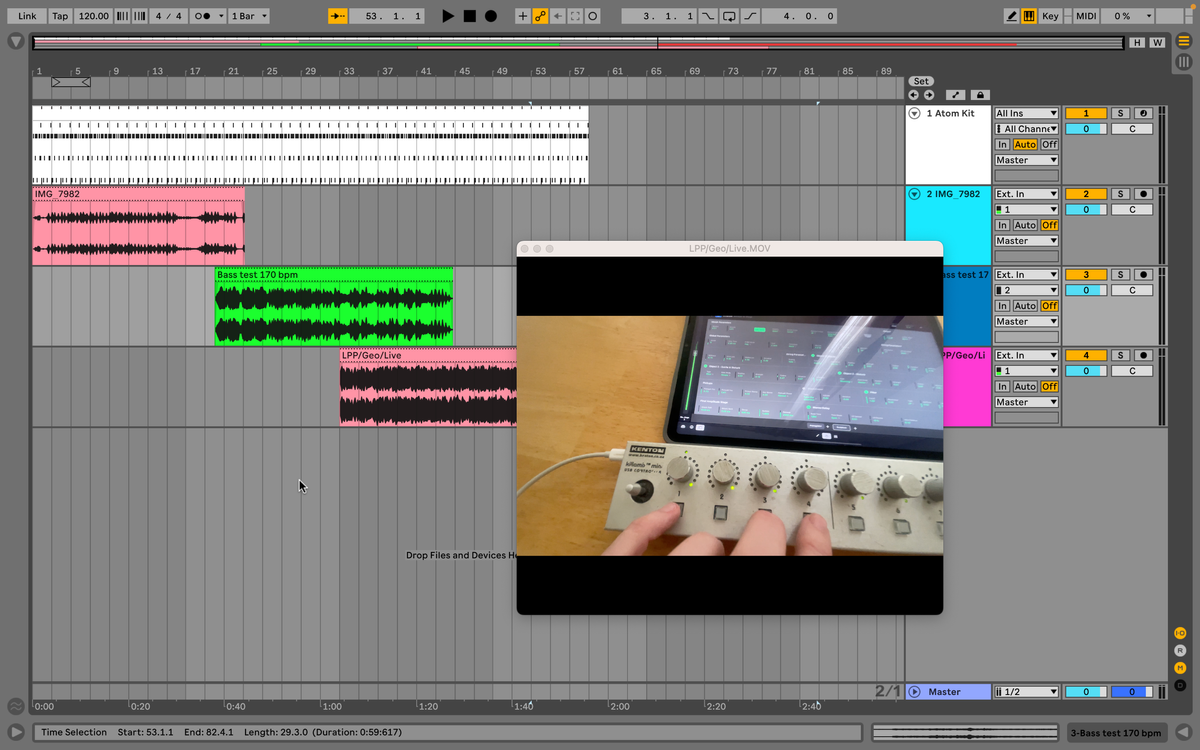This screenshot has width=1200, height=750.
Task: Collapse the 1 Atom Kit track
Action: (x=914, y=114)
